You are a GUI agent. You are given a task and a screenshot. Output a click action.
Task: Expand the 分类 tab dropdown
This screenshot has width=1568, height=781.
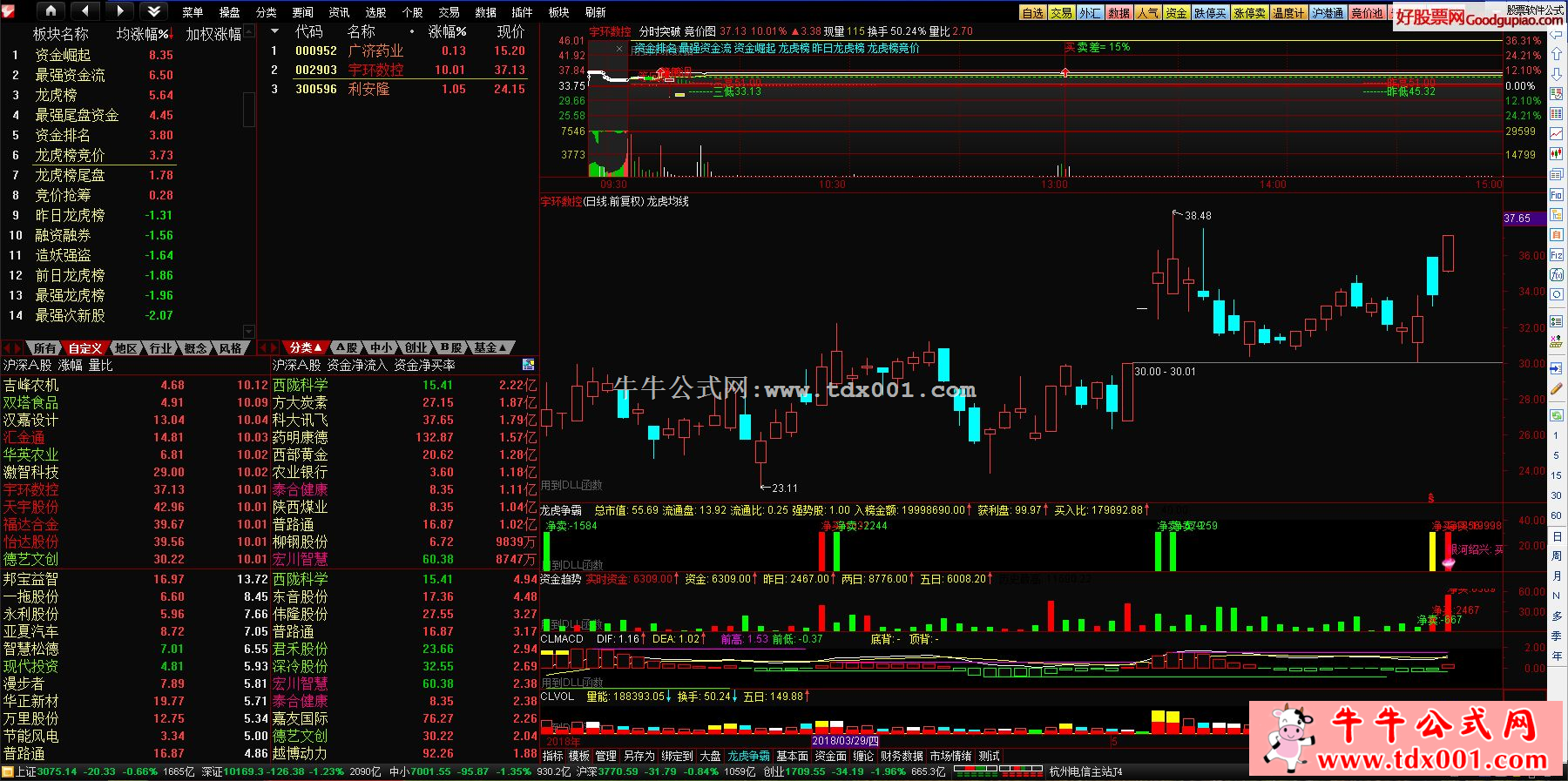(305, 347)
